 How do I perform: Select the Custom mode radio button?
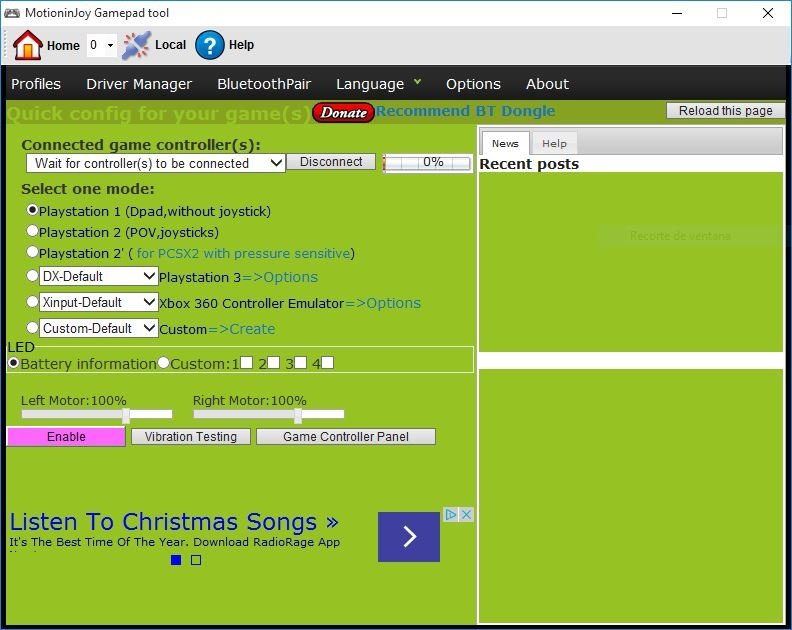pyautogui.click(x=32, y=327)
